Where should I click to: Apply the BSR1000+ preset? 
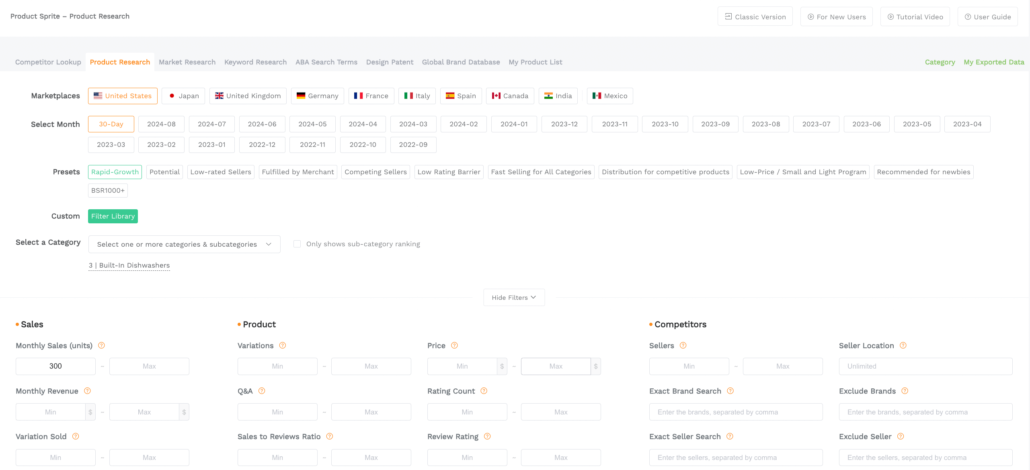coord(108,191)
